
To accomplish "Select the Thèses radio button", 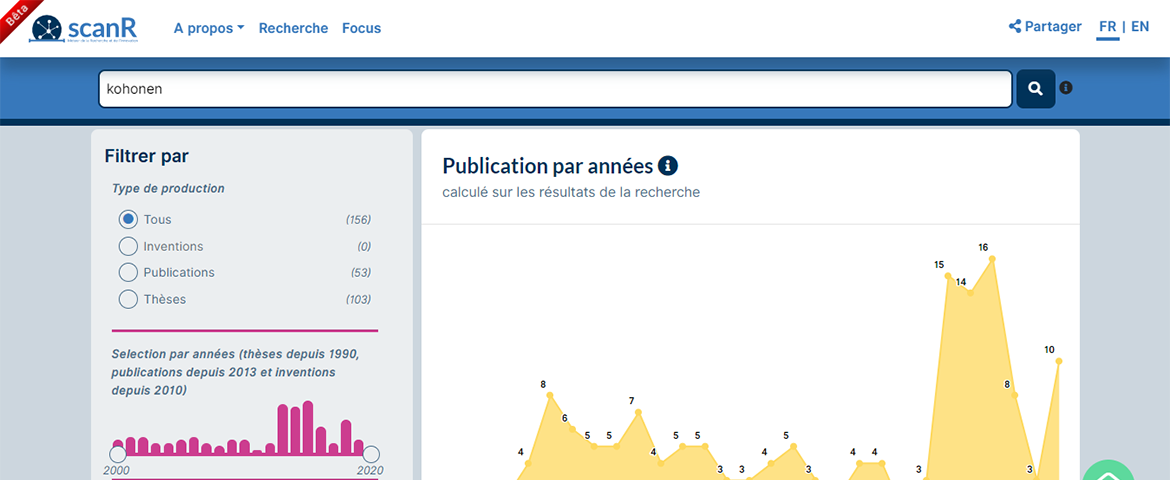I will [x=128, y=299].
